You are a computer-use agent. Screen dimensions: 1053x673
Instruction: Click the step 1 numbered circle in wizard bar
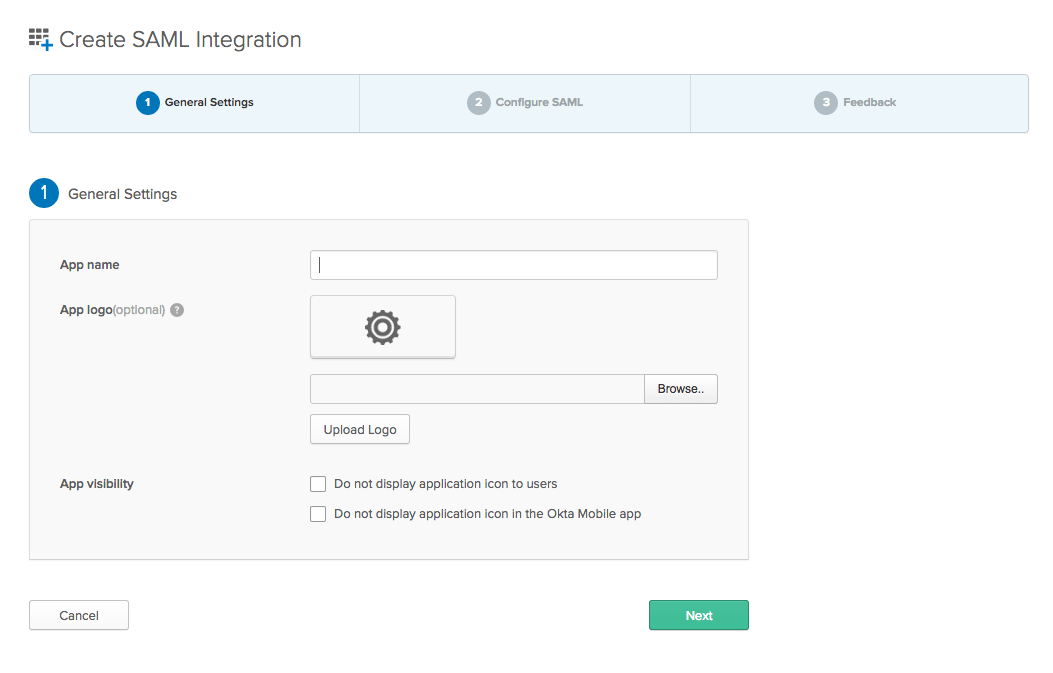tap(147, 103)
